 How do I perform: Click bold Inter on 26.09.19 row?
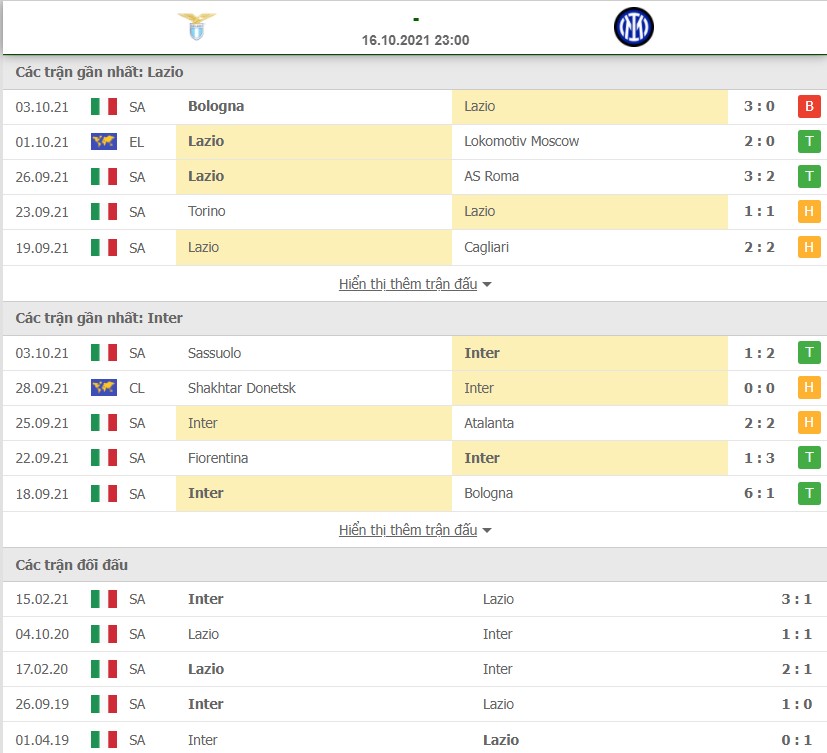[x=206, y=704]
